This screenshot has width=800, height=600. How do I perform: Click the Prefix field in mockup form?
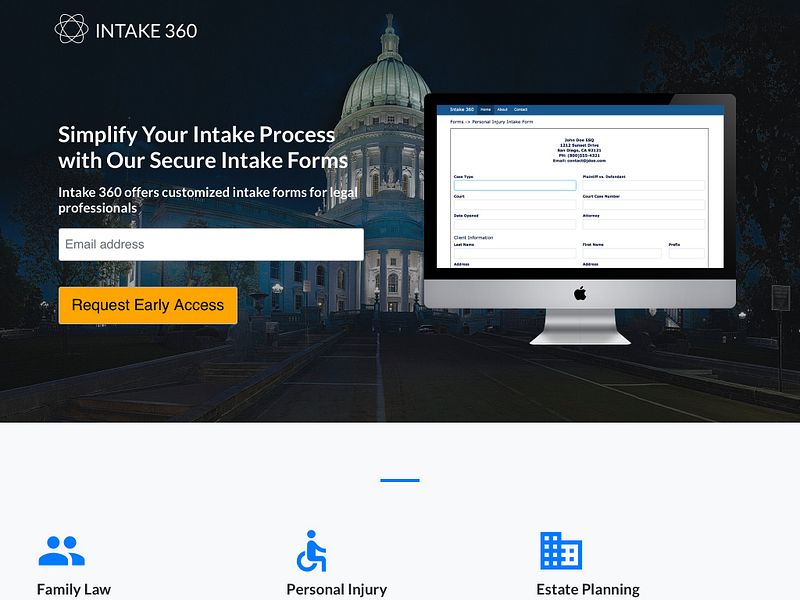(687, 253)
